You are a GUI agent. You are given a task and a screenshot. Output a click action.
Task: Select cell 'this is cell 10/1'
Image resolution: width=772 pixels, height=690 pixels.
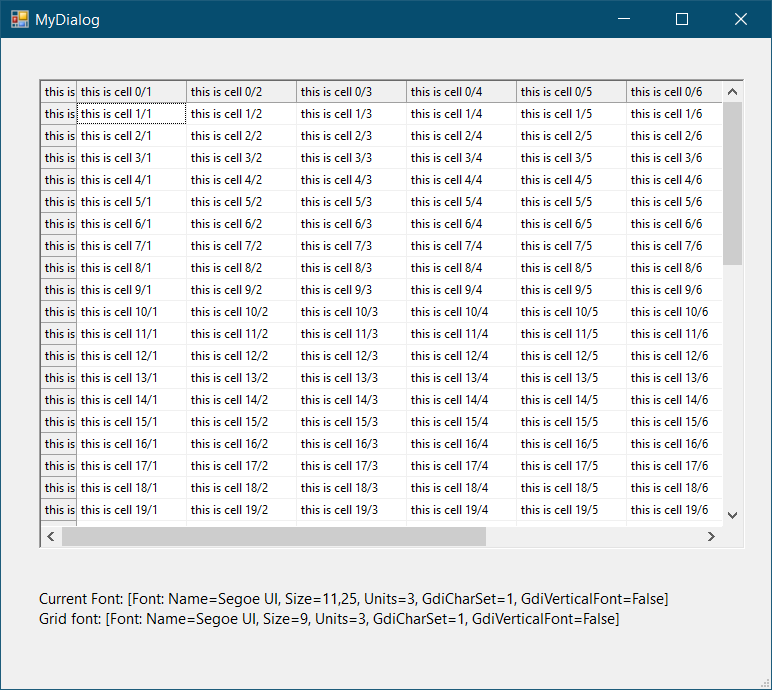tap(131, 312)
